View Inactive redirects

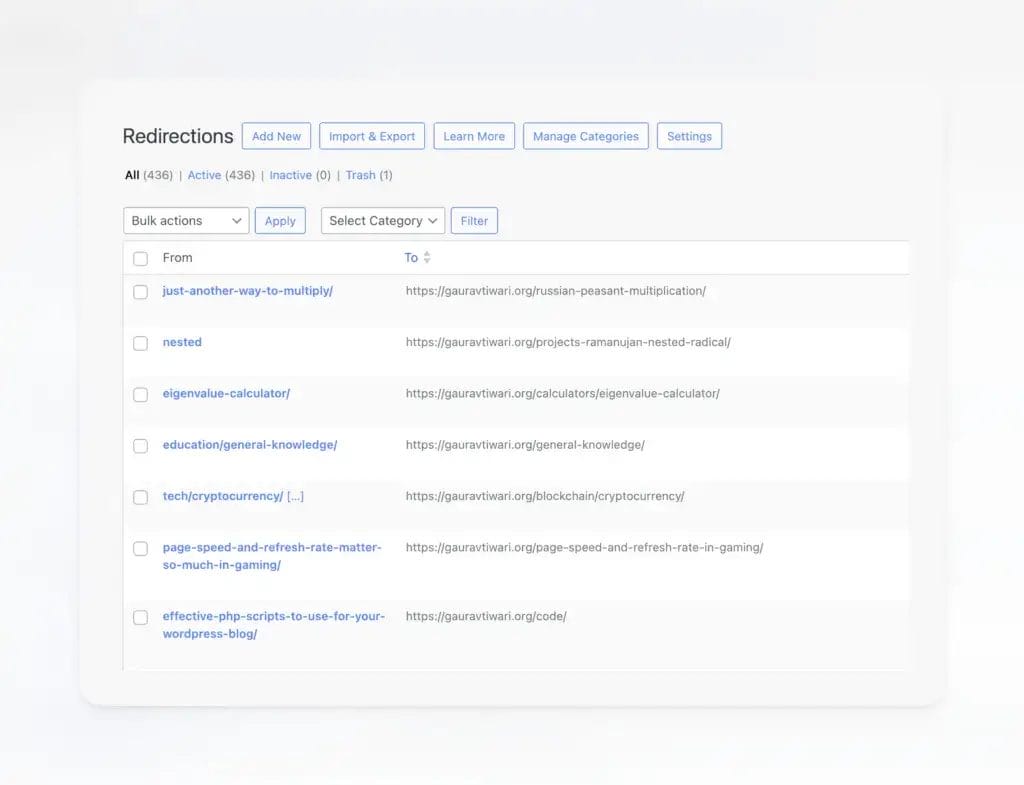[x=290, y=174]
